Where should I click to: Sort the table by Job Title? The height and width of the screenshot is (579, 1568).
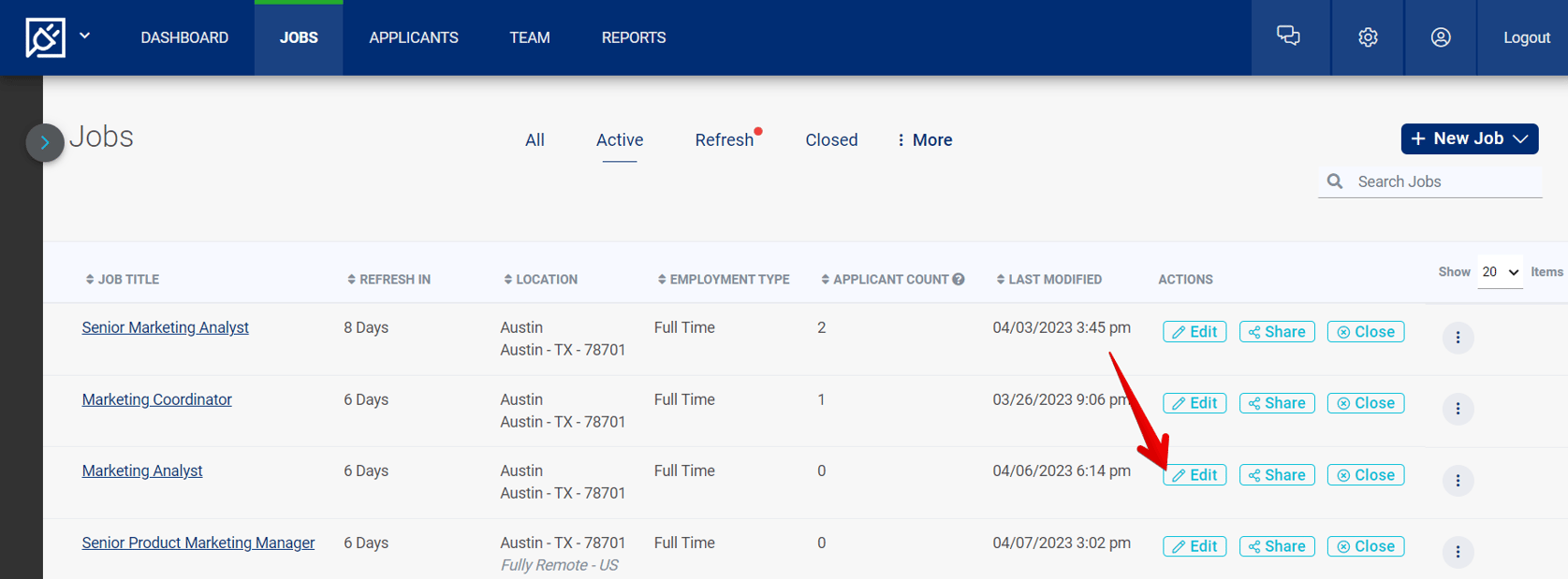click(123, 279)
